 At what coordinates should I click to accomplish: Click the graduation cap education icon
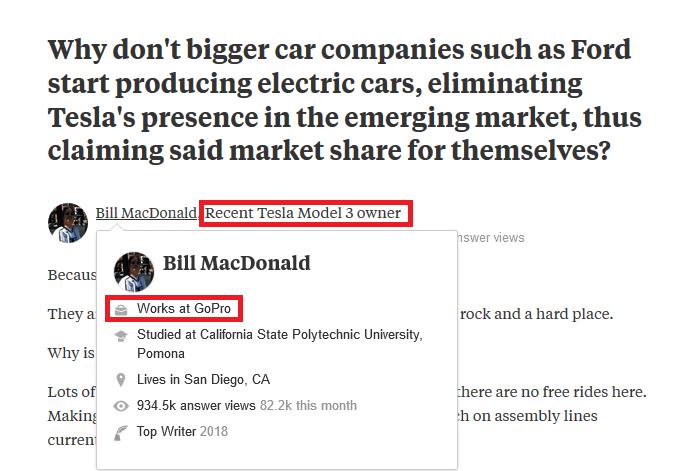pos(121,335)
